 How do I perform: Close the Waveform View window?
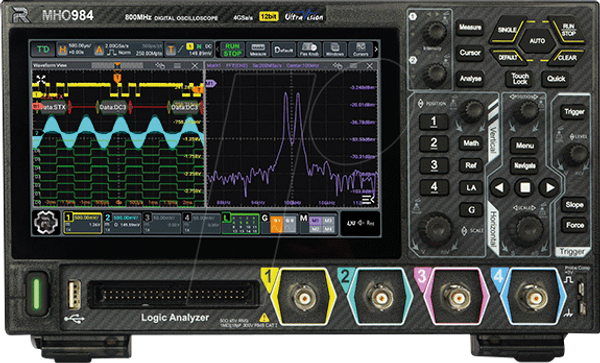[x=195, y=66]
